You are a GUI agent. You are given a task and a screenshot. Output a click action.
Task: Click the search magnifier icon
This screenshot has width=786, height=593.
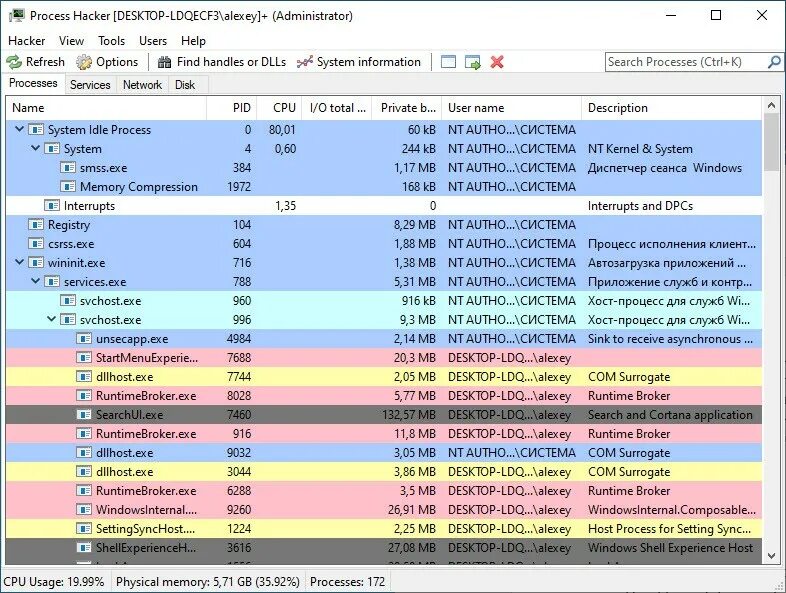click(774, 62)
